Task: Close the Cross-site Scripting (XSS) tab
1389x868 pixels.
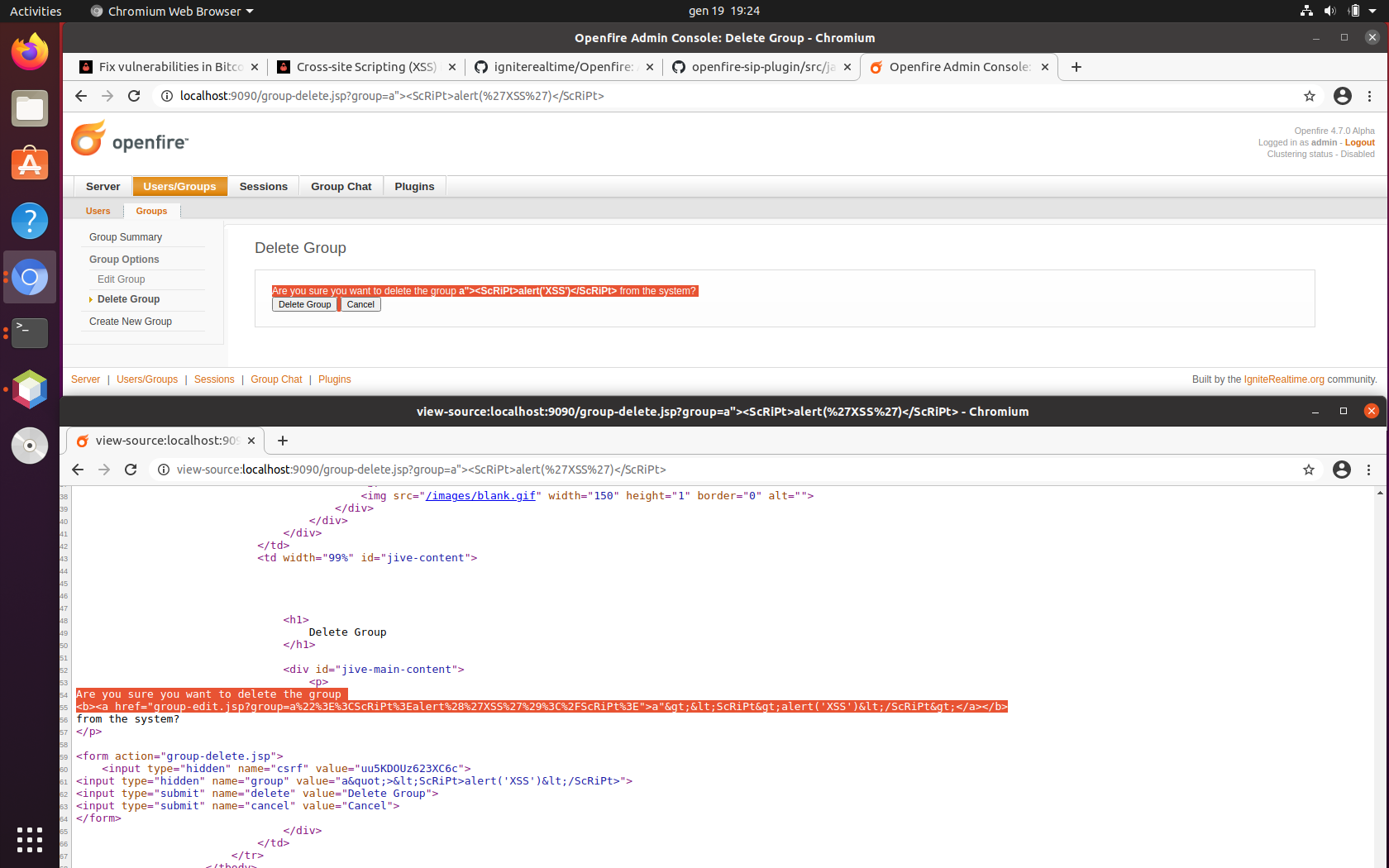Action: coord(452,67)
